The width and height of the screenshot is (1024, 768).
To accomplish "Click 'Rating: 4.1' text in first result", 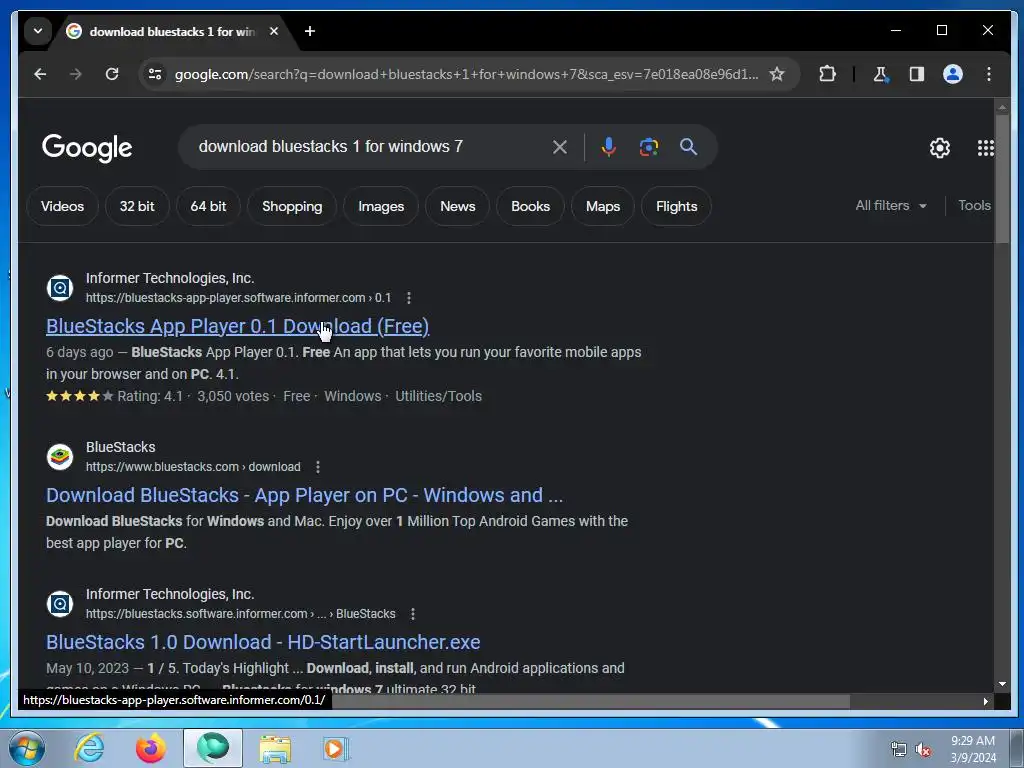I will point(150,396).
